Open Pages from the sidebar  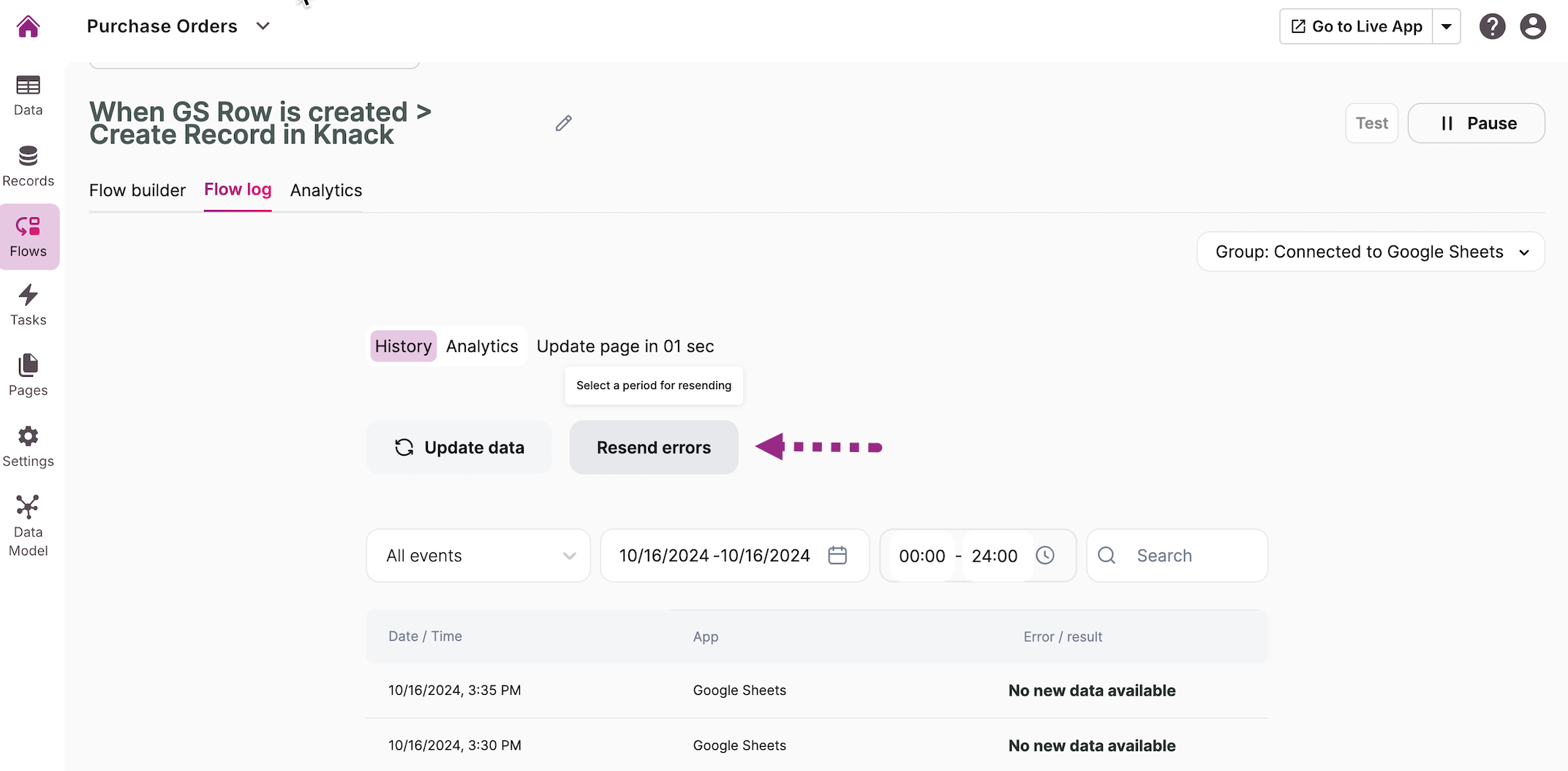click(x=28, y=375)
